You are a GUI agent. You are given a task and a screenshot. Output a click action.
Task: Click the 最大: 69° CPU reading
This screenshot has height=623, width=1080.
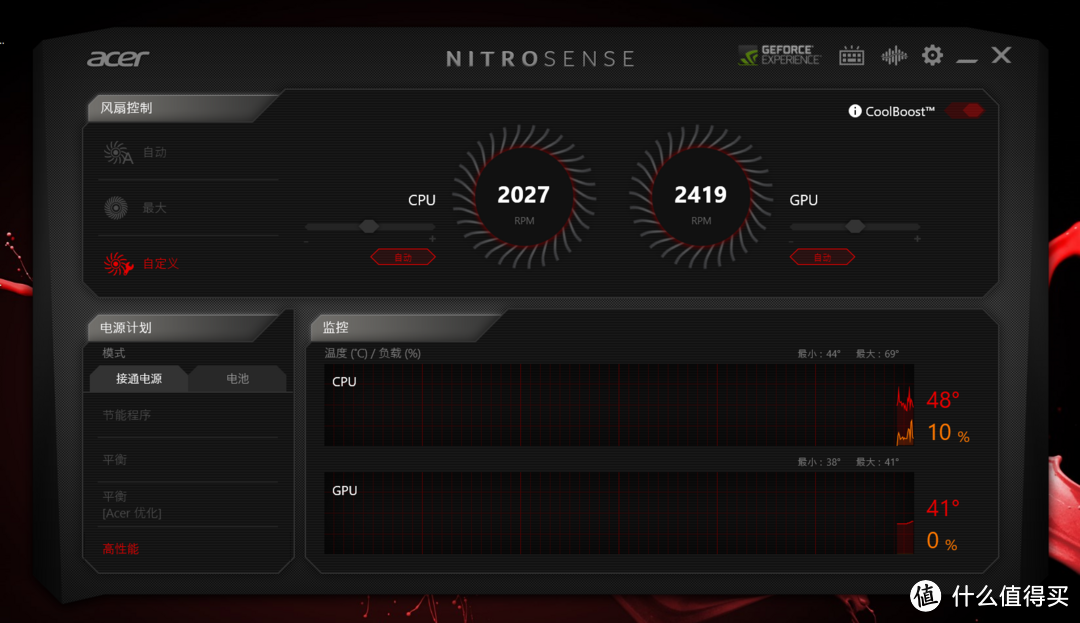(878, 354)
